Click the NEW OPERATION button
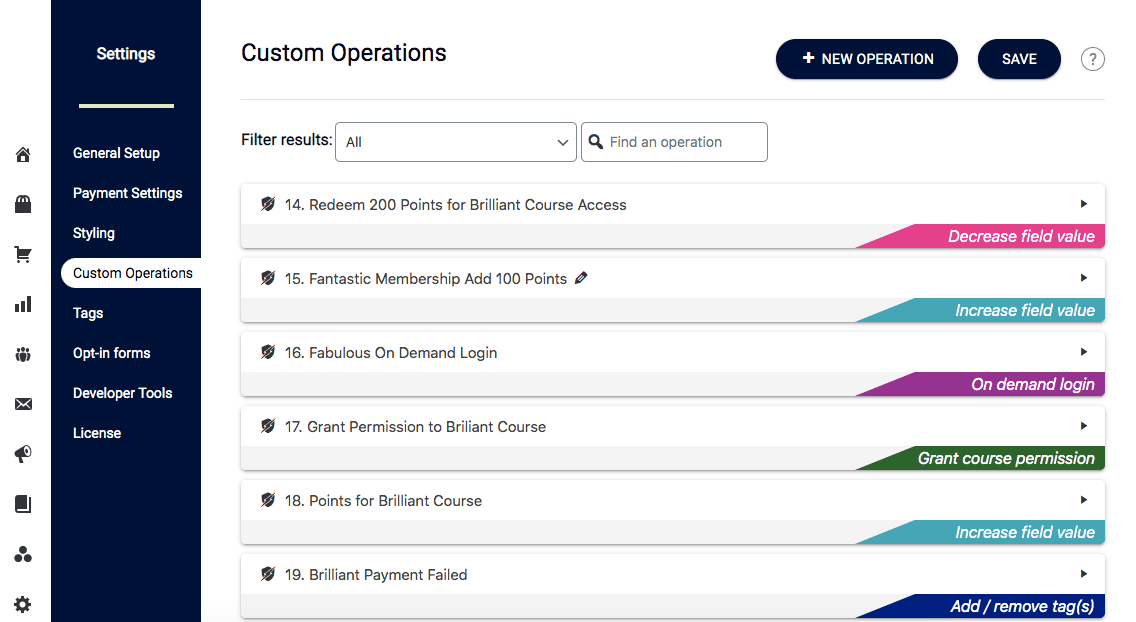Viewport: 1136px width, 622px height. coord(866,59)
